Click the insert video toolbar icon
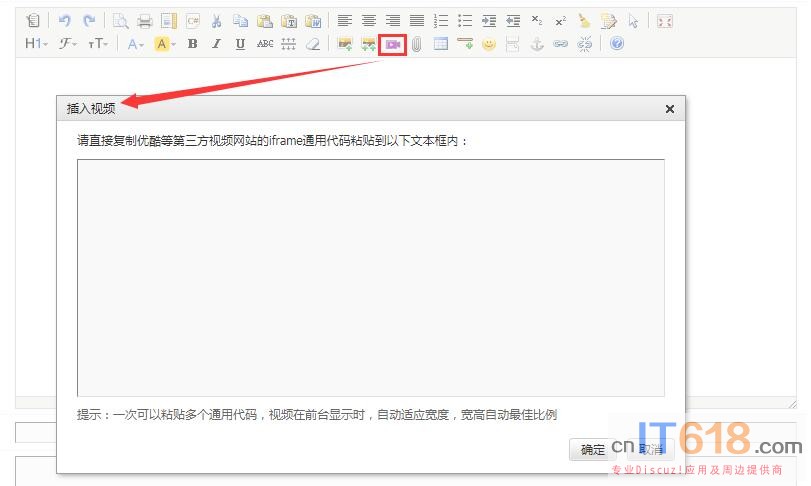811x486 pixels. [393, 44]
